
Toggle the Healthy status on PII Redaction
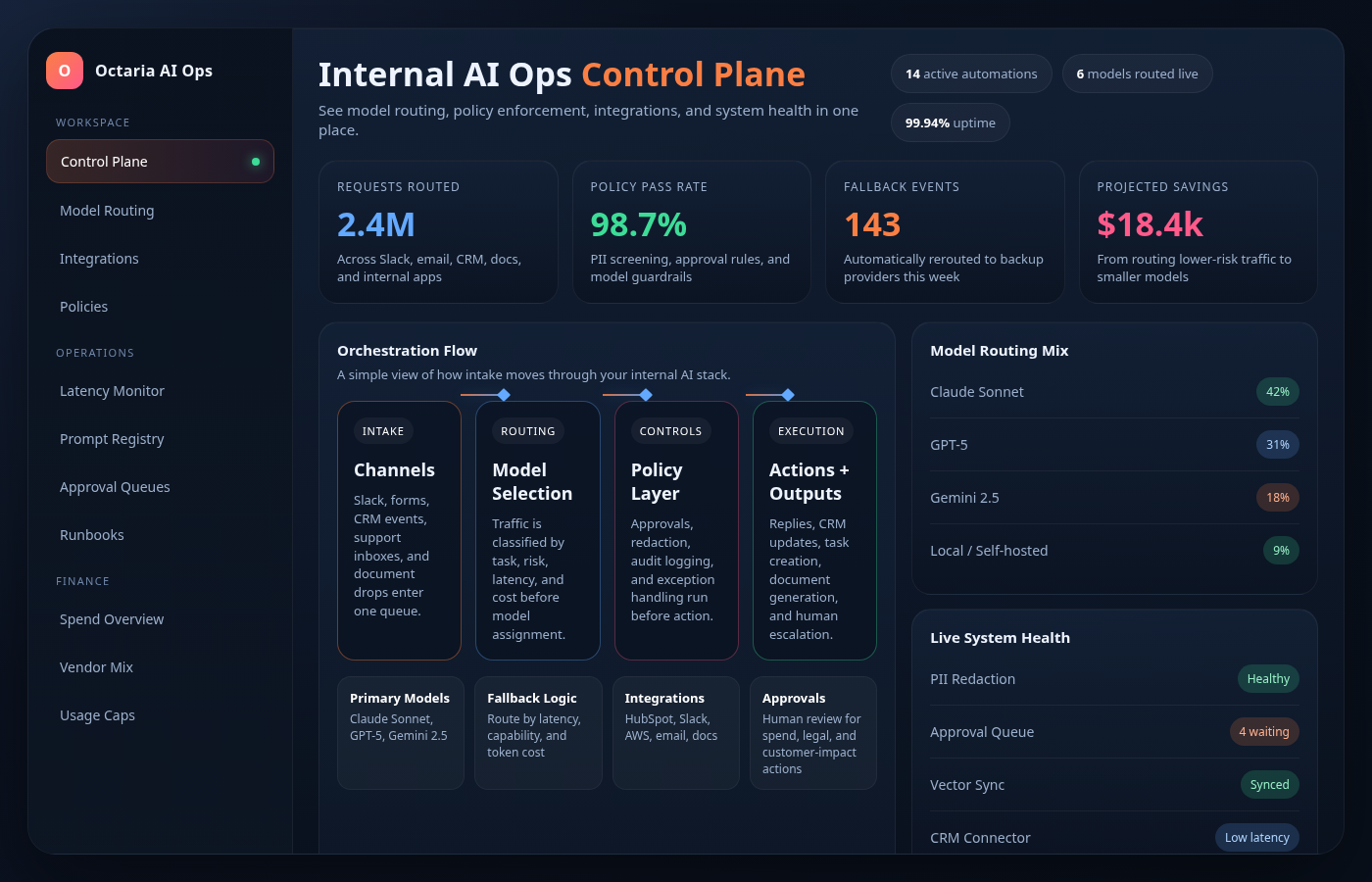tap(1268, 678)
